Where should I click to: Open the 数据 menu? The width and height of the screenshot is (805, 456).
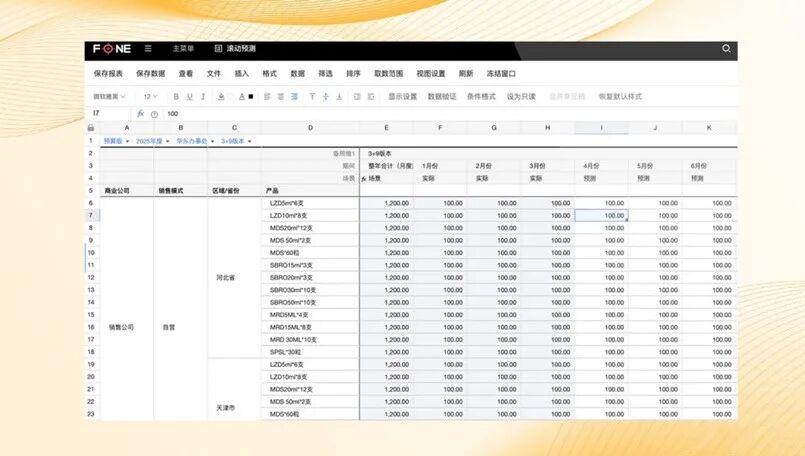297,74
